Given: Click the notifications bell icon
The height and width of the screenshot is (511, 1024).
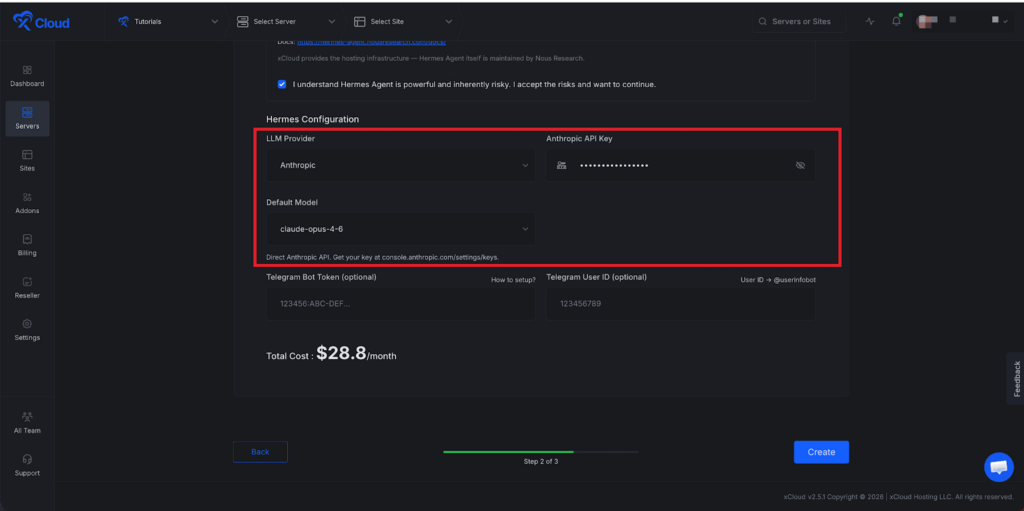Looking at the screenshot, I should (896, 21).
